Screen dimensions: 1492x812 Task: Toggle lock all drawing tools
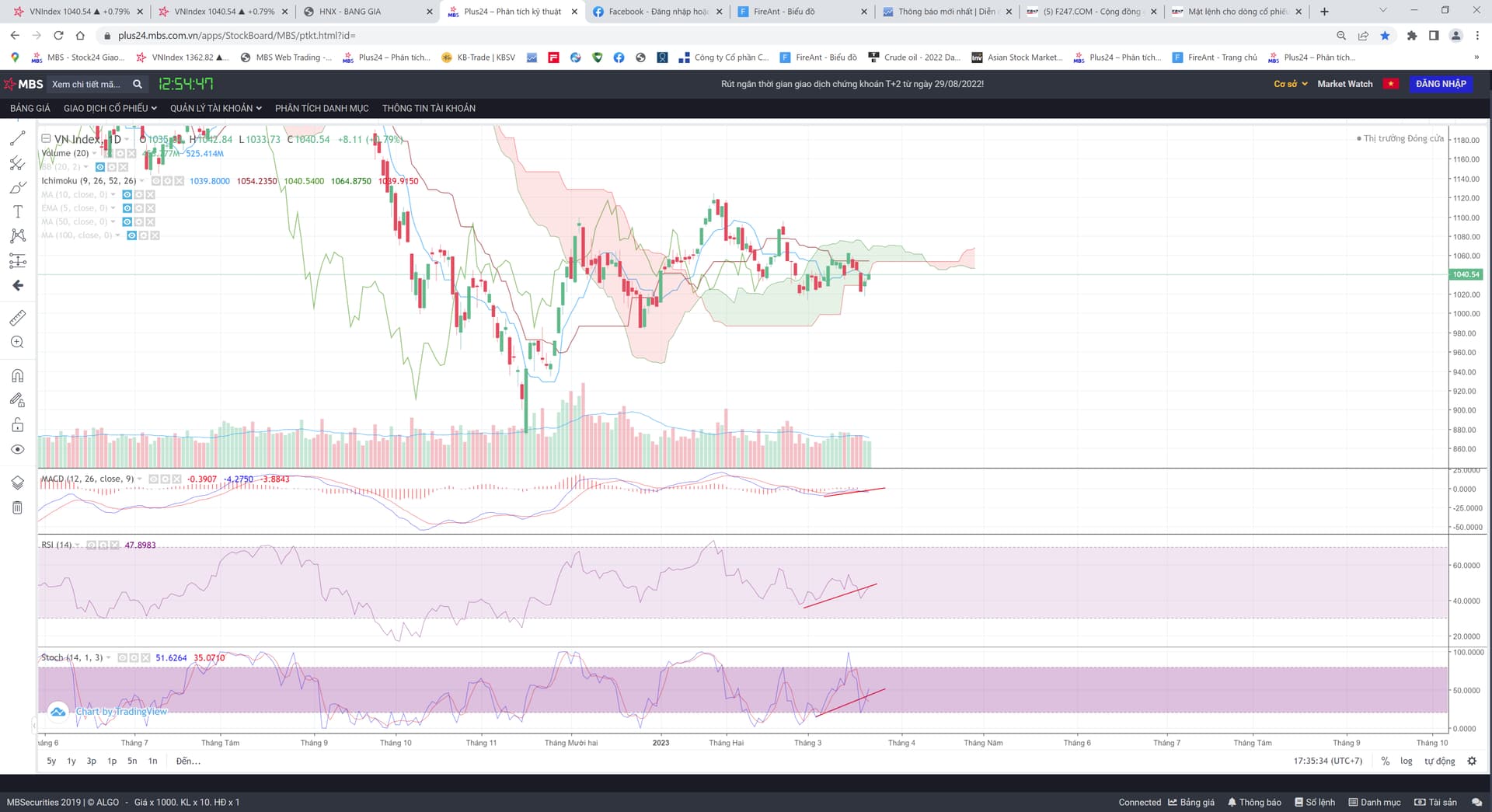pos(17,425)
